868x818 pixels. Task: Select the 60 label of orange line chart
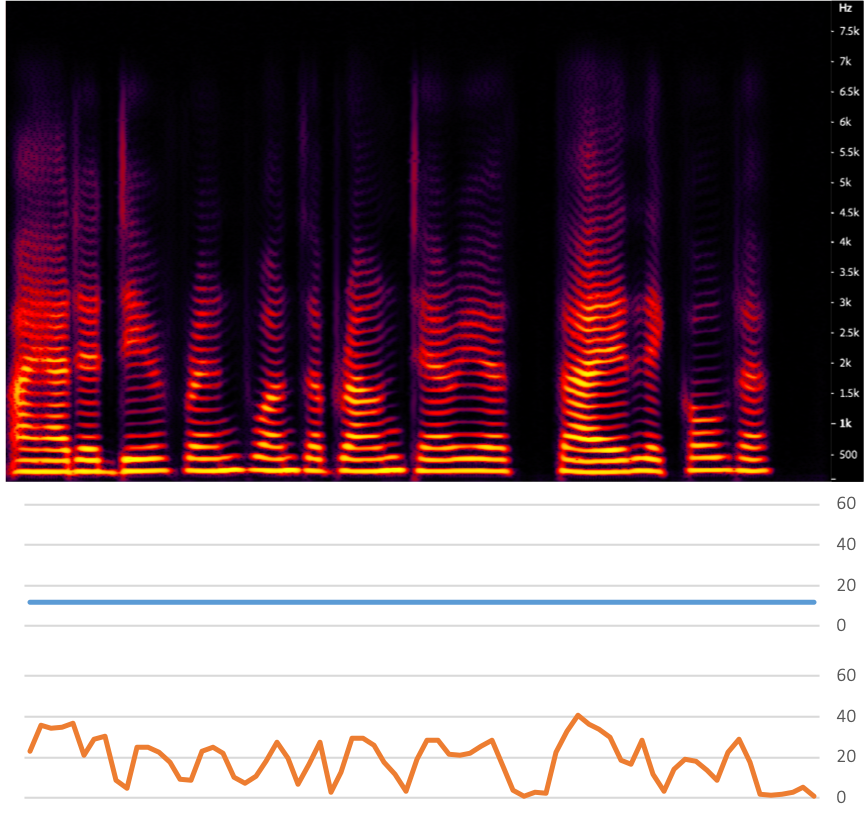(845, 676)
